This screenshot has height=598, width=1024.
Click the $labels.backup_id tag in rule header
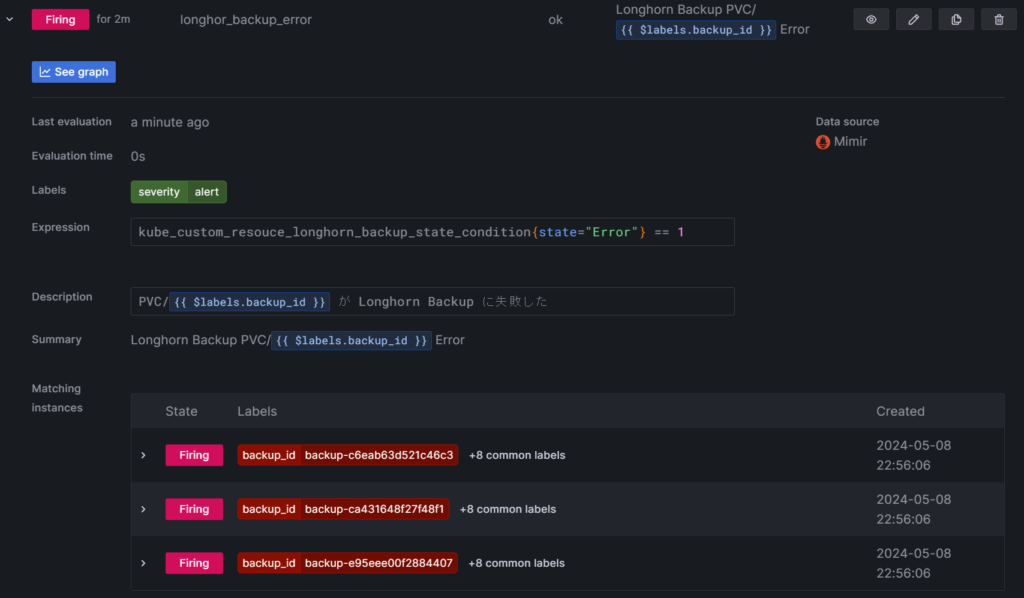(x=696, y=30)
